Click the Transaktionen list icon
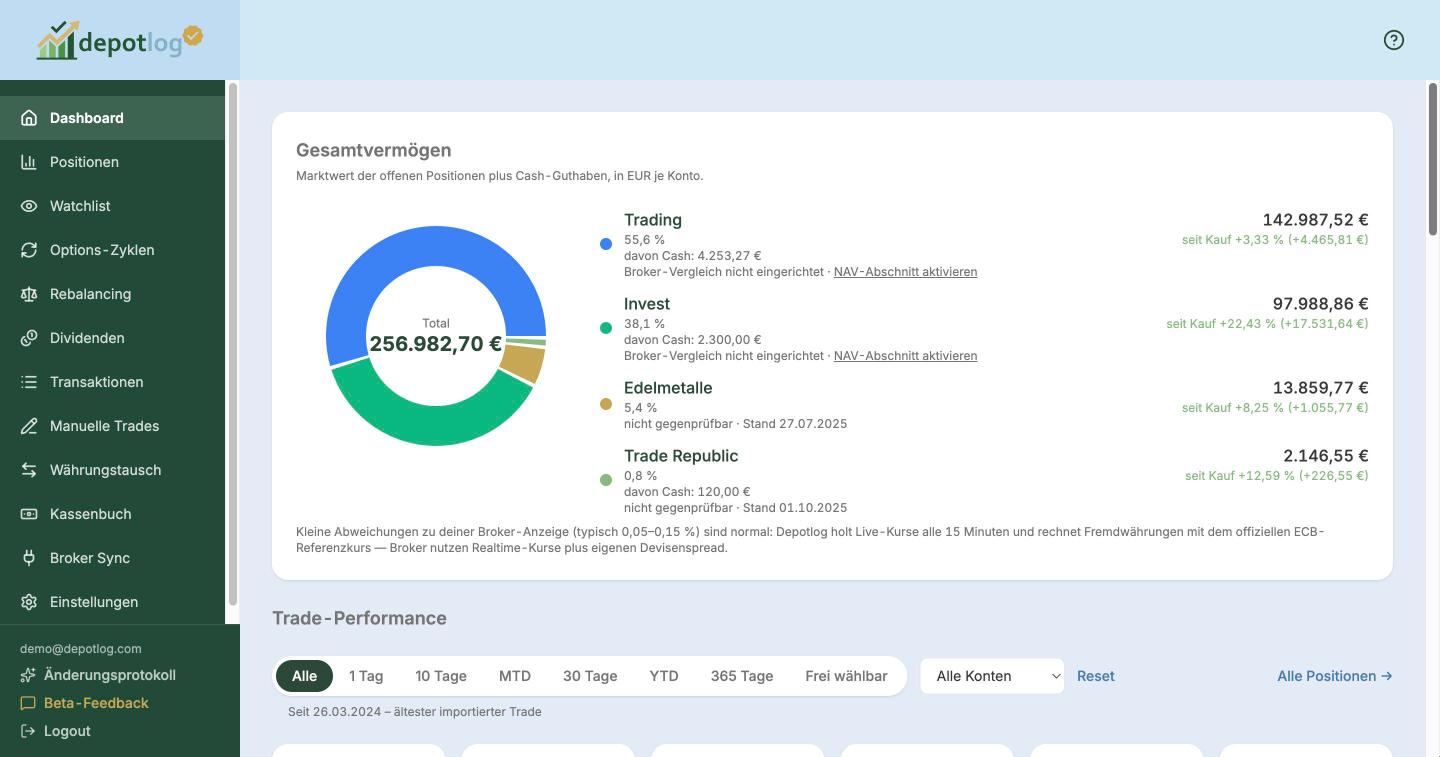The image size is (1440, 757). [29, 382]
